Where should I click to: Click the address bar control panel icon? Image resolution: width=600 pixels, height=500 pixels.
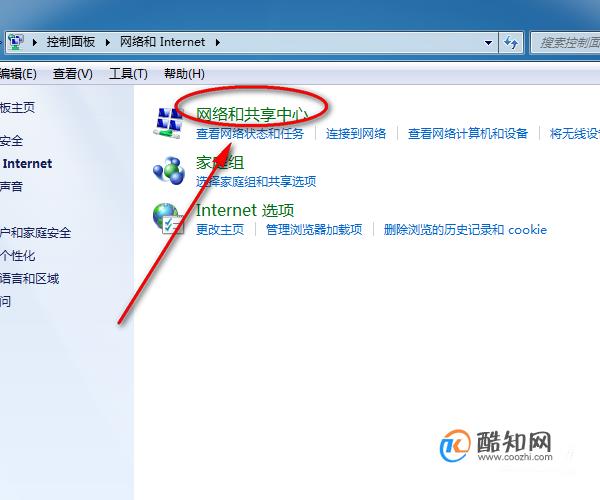click(16, 42)
